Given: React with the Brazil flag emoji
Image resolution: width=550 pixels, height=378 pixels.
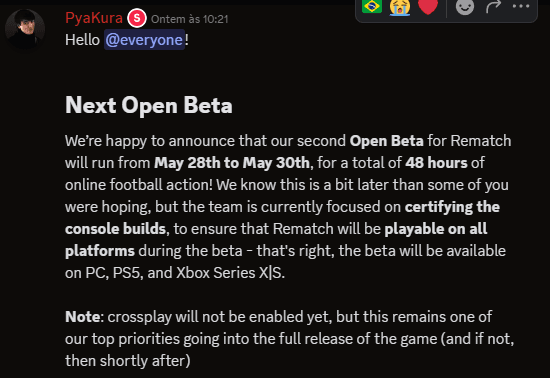Looking at the screenshot, I should [372, 6].
